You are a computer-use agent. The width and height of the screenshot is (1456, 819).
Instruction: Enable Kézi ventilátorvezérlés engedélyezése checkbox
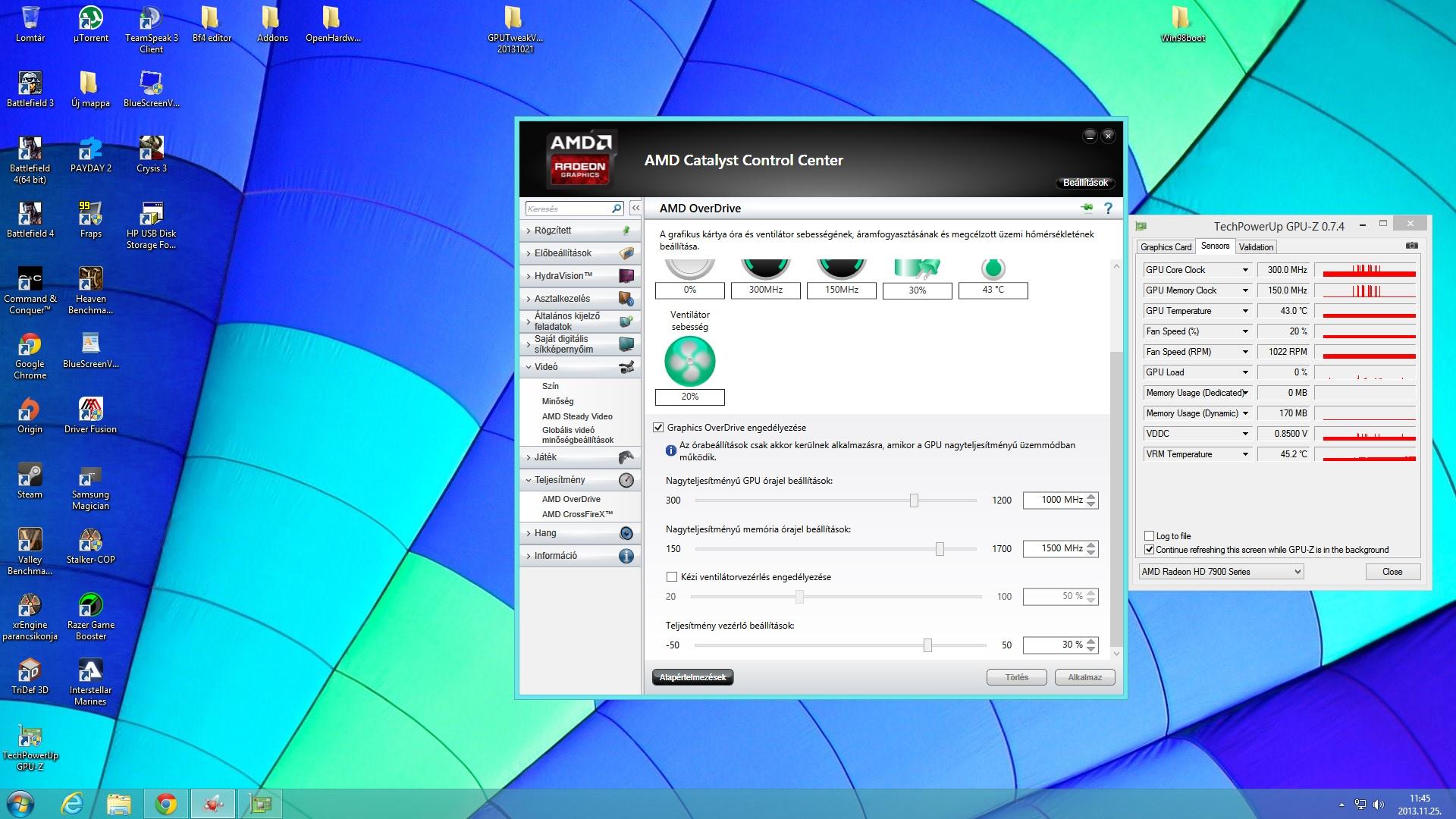click(x=671, y=577)
